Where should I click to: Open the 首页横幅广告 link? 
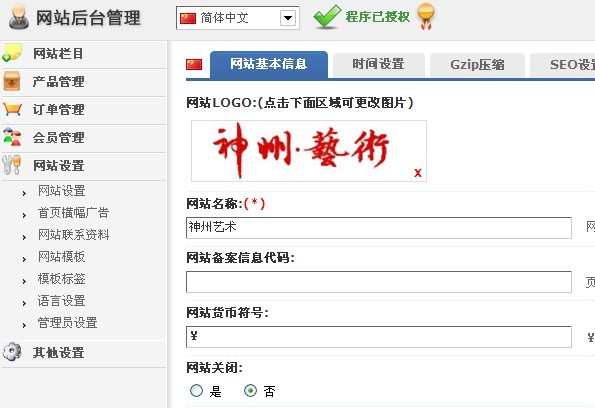[73, 213]
